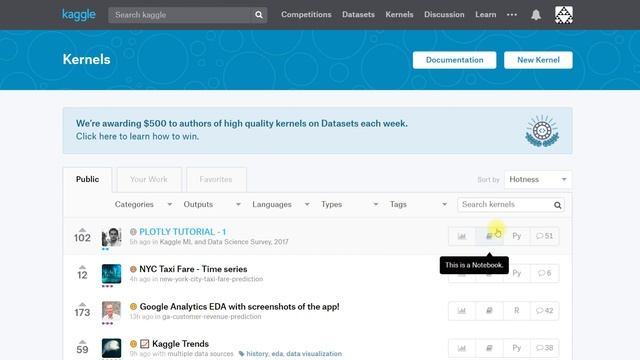
Task: Click the award medal icon in banner
Action: tap(542, 131)
